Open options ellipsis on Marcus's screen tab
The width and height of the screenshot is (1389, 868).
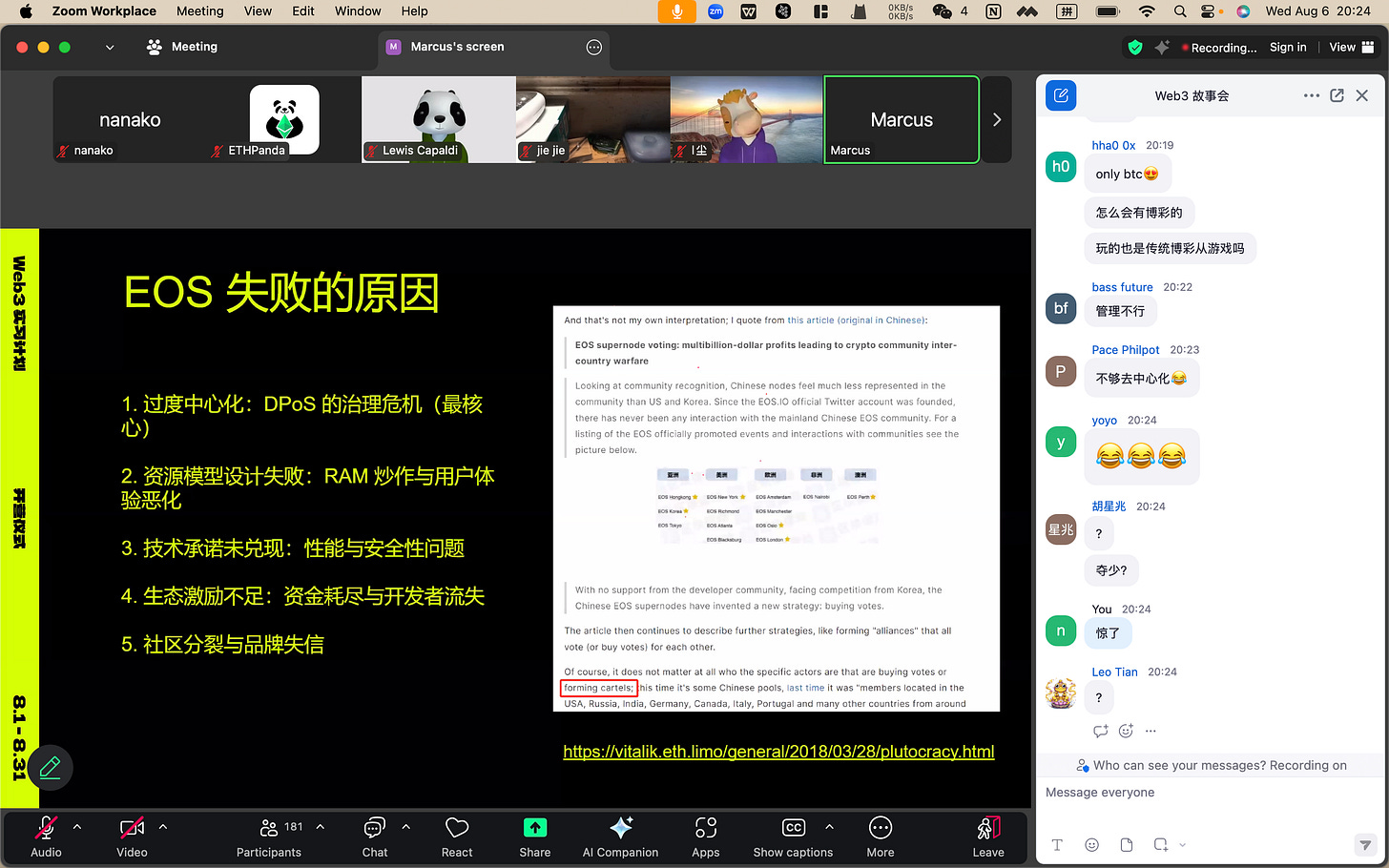[594, 47]
